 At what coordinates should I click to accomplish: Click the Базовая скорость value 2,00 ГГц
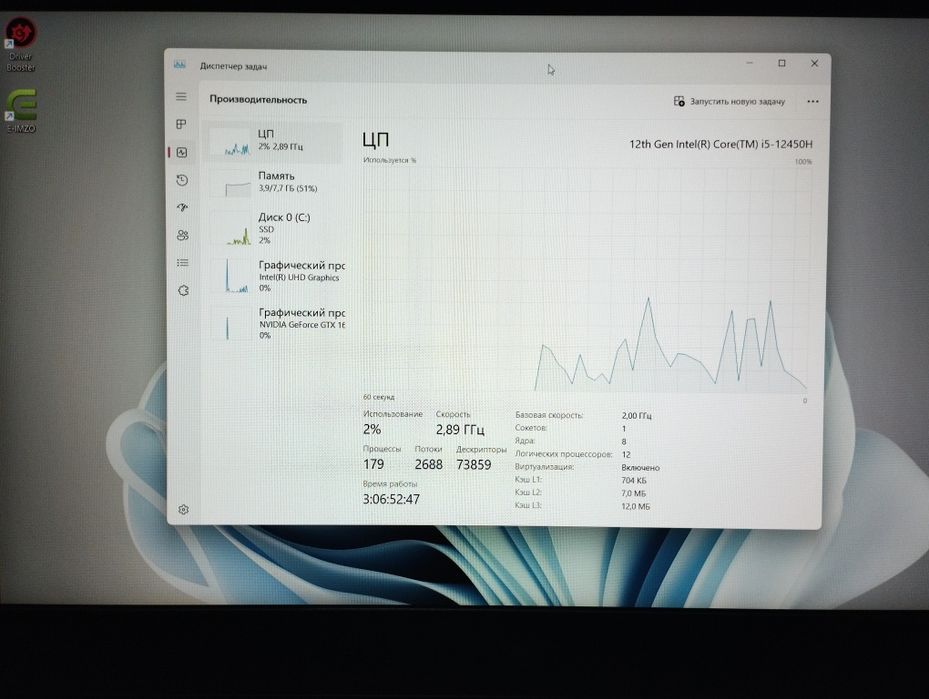(637, 416)
